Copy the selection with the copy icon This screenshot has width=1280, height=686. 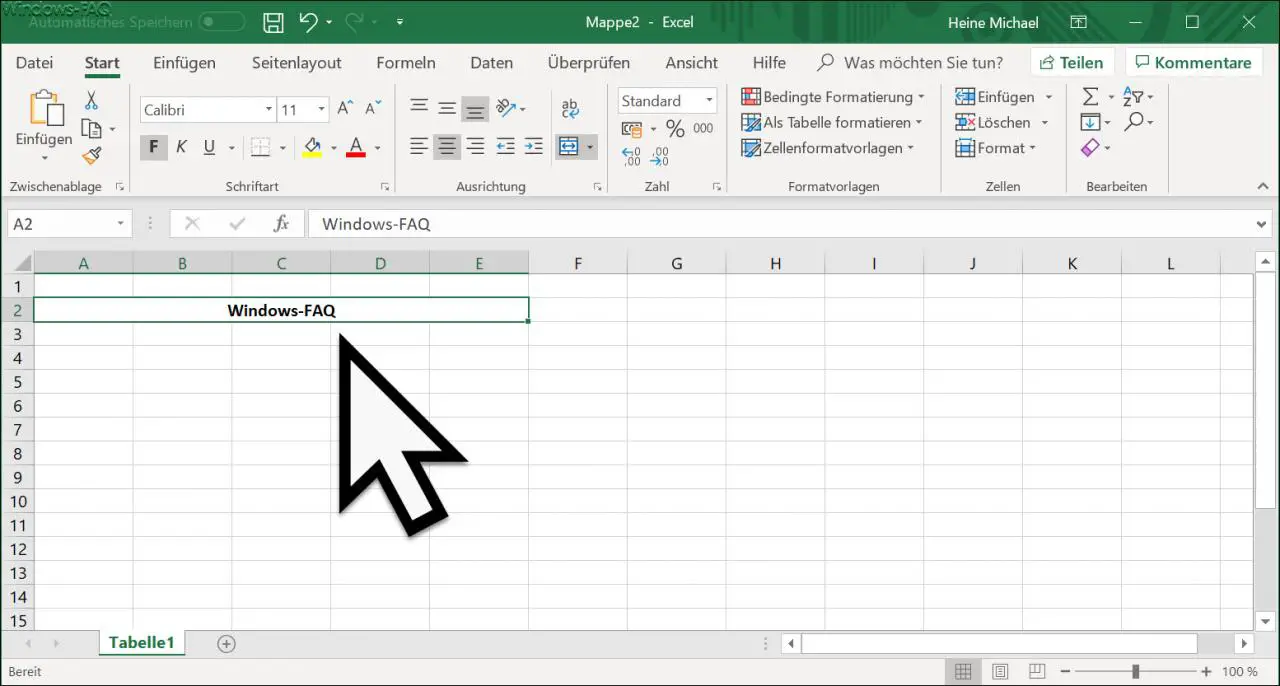coord(91,128)
